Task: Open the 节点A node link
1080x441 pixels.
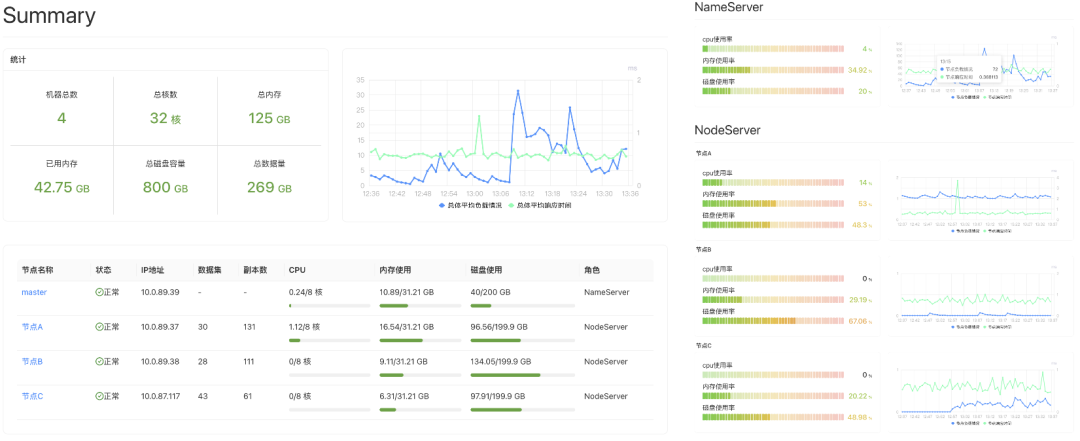Action: [x=33, y=327]
